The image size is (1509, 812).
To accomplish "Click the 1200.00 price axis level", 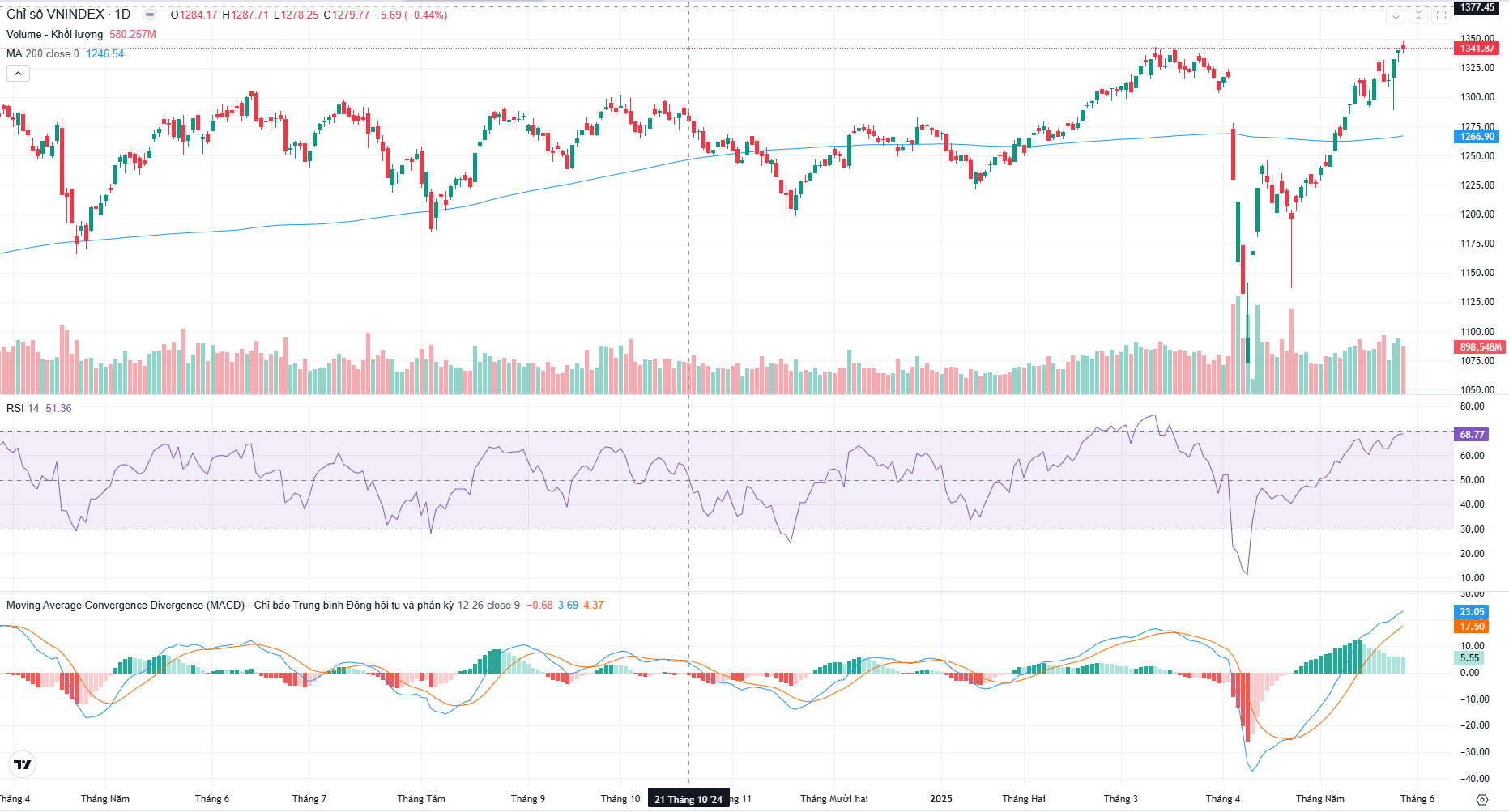I will coord(1477,215).
